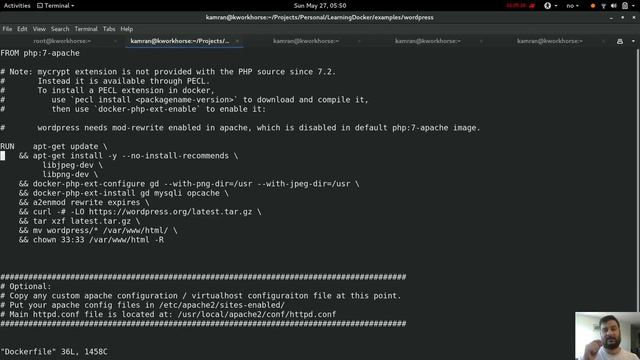Expand the system menu arrow
Image resolution: width=640 pixels, height=360 pixels.
point(634,6)
